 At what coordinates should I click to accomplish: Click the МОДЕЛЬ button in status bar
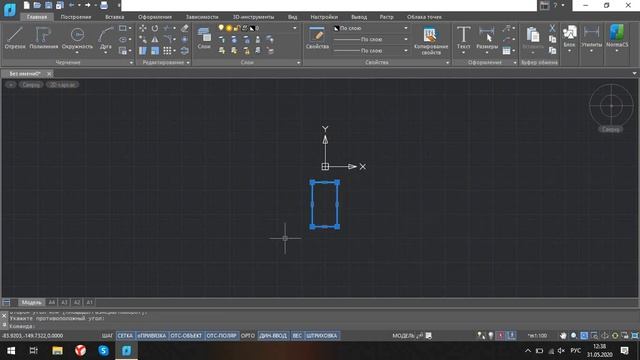click(403, 336)
